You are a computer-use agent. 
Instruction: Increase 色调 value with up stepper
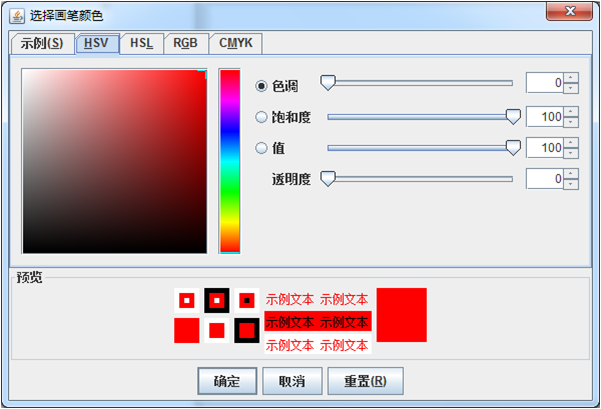(571, 78)
